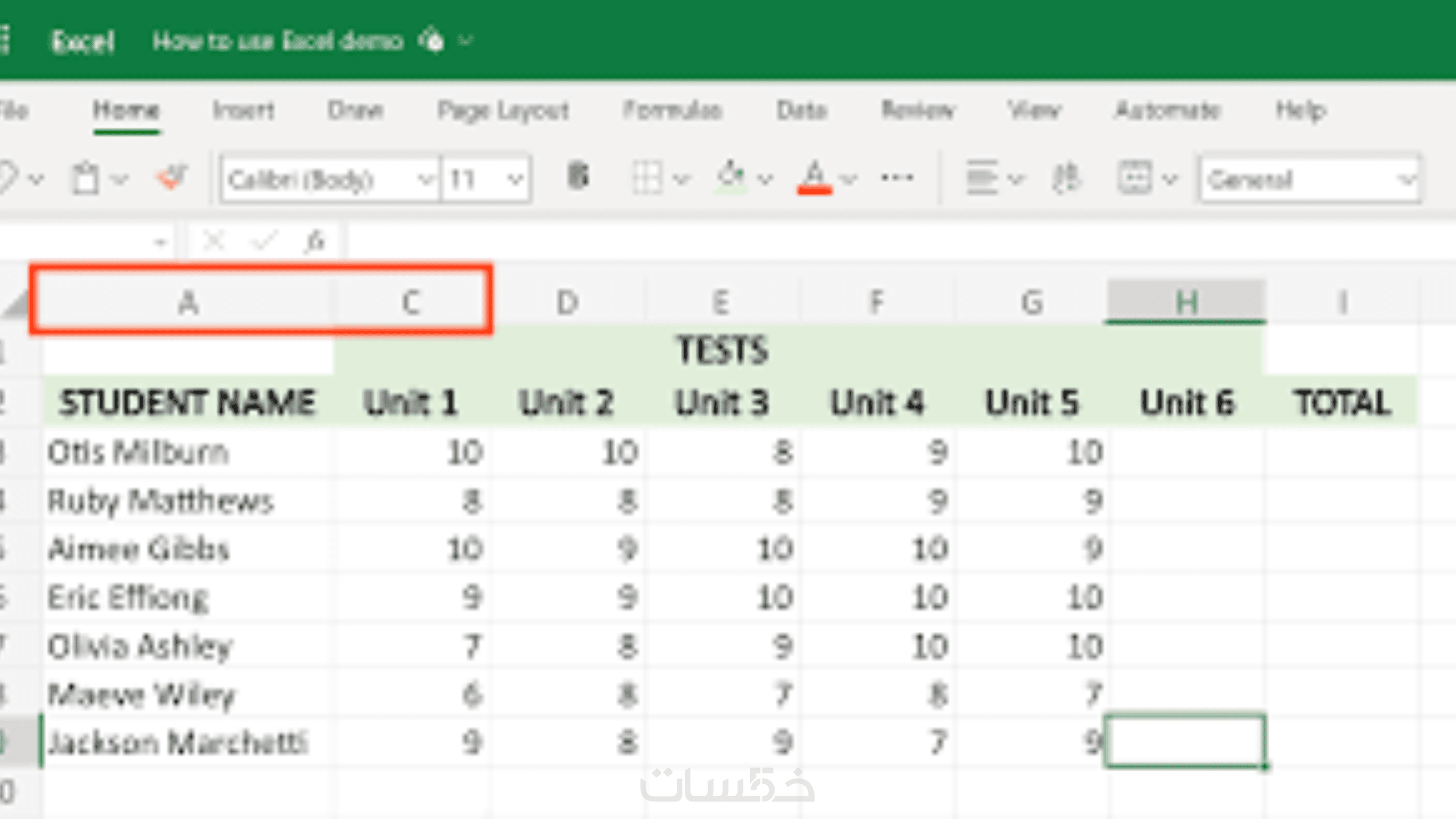Click the Merge cells icon

[x=1135, y=179]
